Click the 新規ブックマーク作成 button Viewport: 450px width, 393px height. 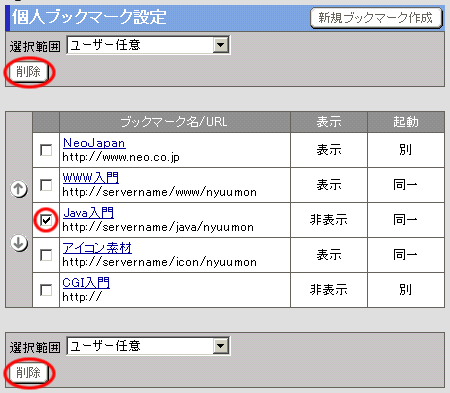pos(376,18)
